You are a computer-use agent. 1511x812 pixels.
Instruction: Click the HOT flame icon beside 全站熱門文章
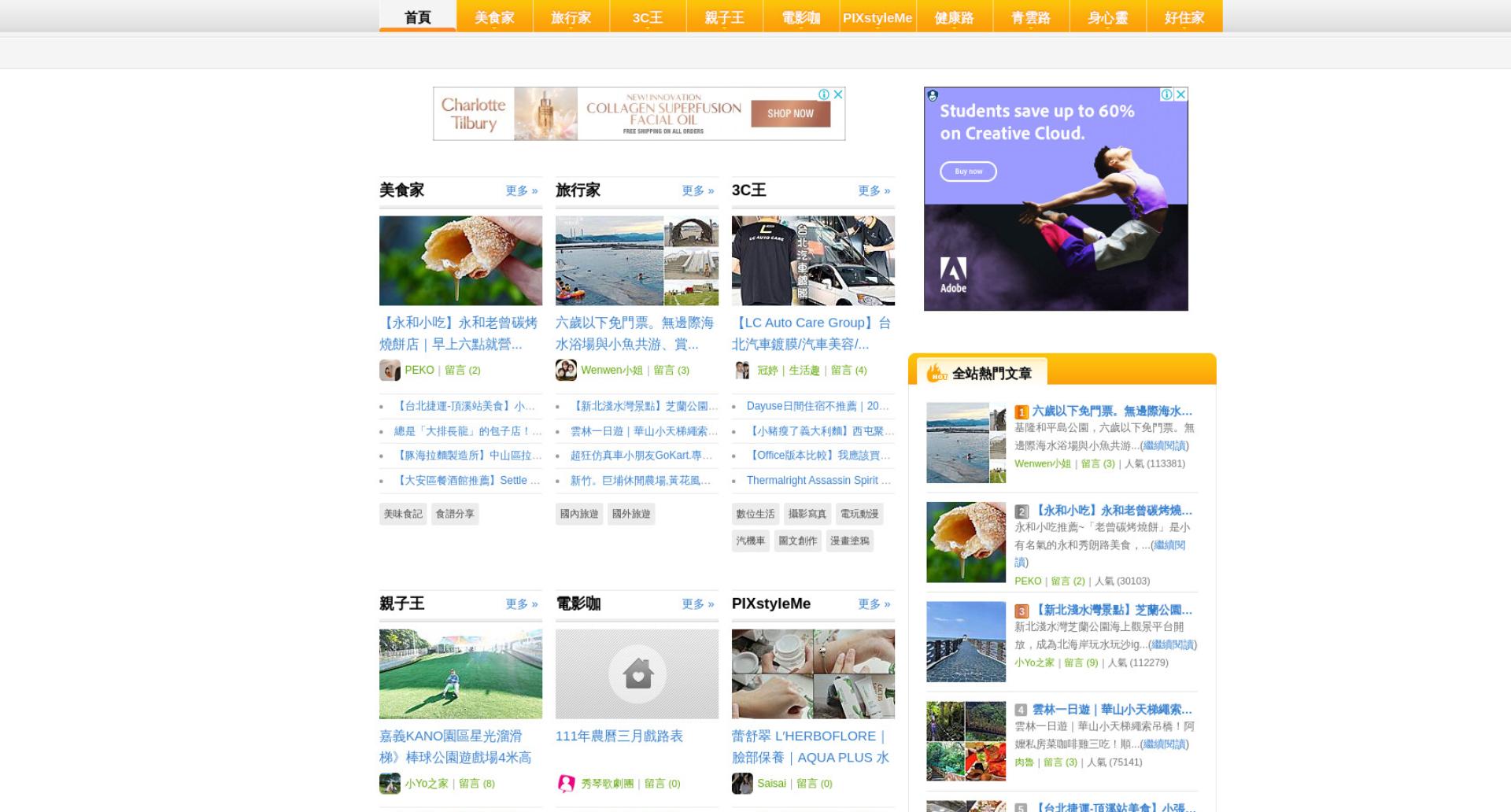(937, 372)
